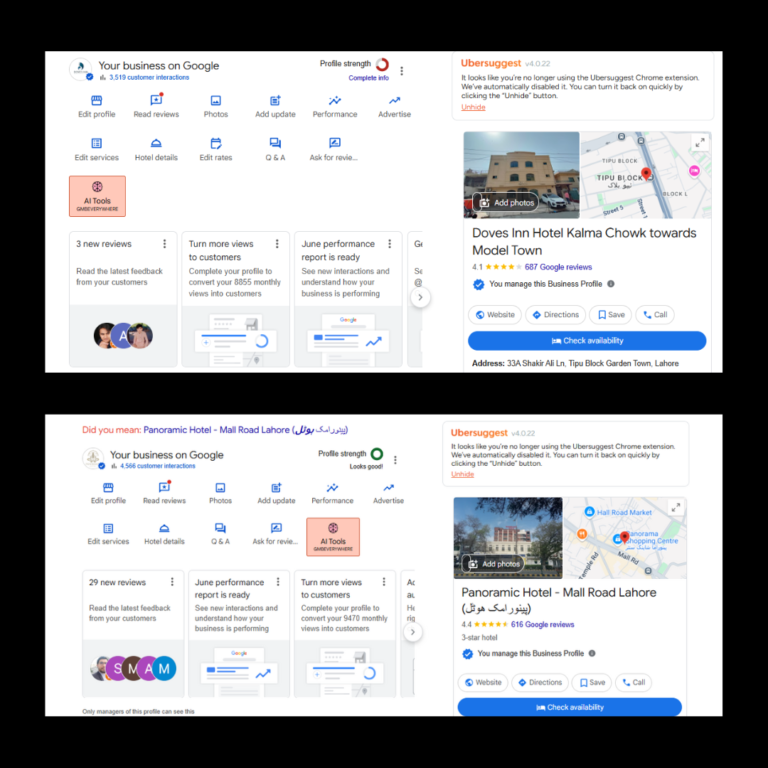The height and width of the screenshot is (768, 768).
Task: Open Did you mean Panoramic Hotel suggestion
Action: click(x=245, y=430)
